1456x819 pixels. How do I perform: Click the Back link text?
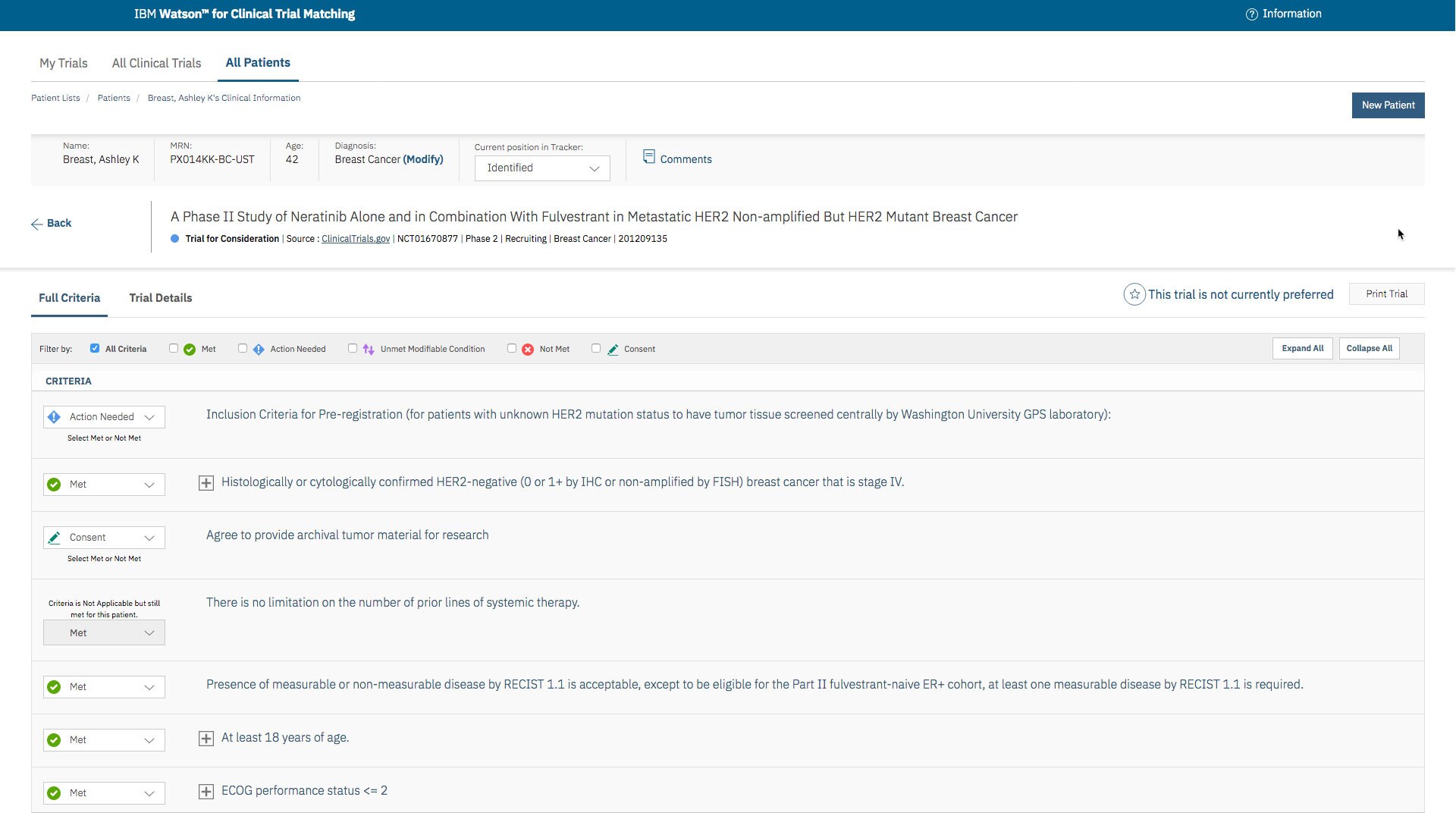click(59, 223)
